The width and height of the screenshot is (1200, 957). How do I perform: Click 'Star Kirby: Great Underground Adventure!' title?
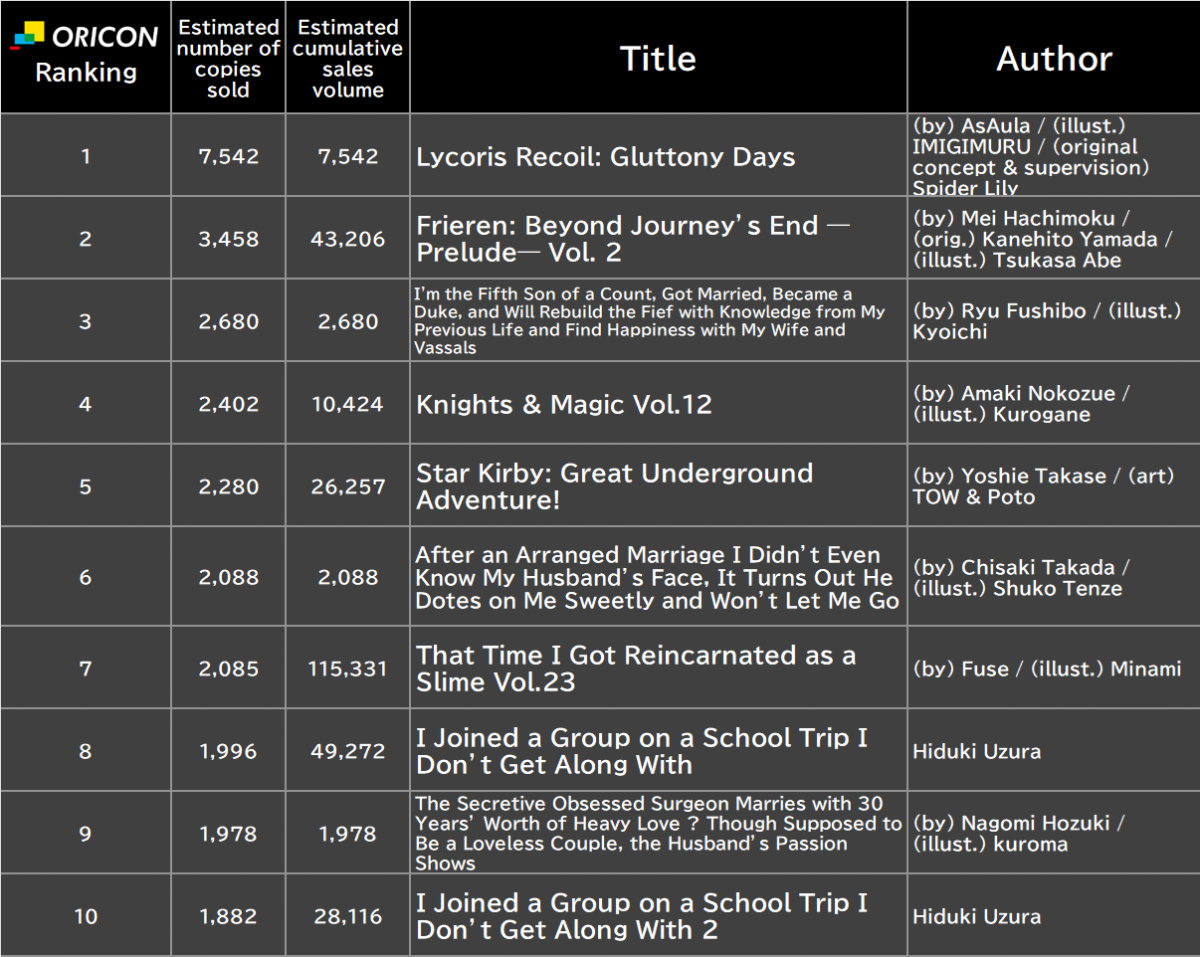(615, 486)
